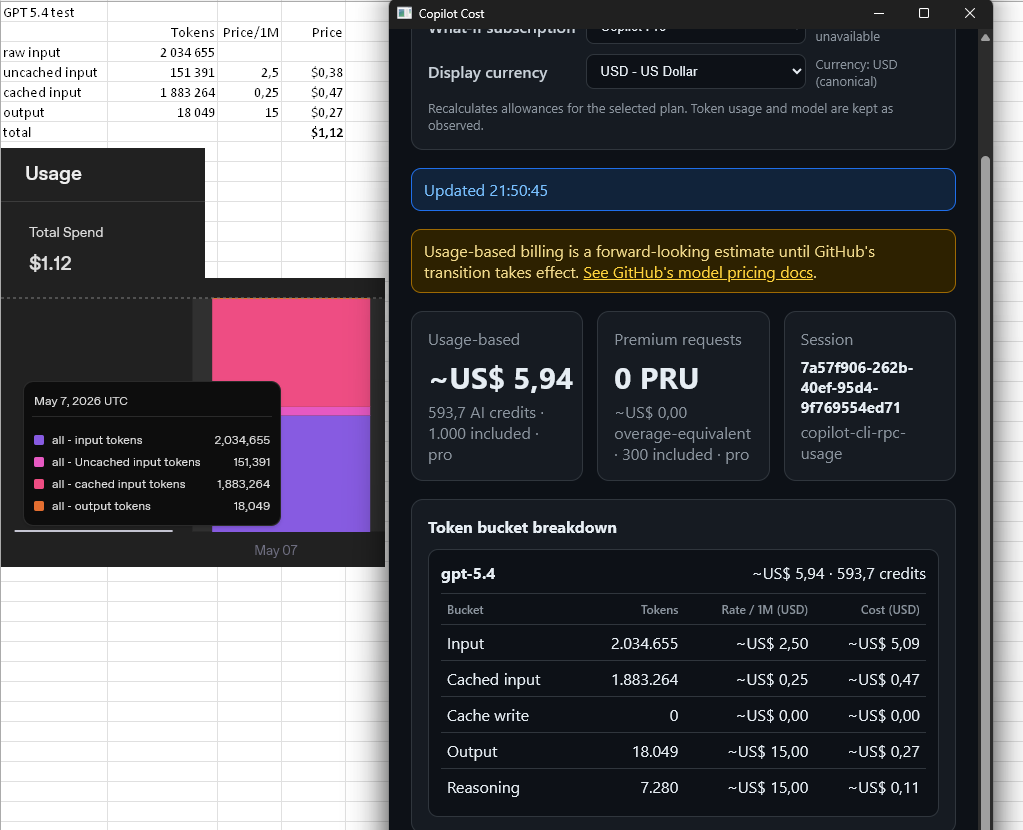The height and width of the screenshot is (830, 1023).
Task: Select the cell with 151 391
Action: click(x=162, y=72)
